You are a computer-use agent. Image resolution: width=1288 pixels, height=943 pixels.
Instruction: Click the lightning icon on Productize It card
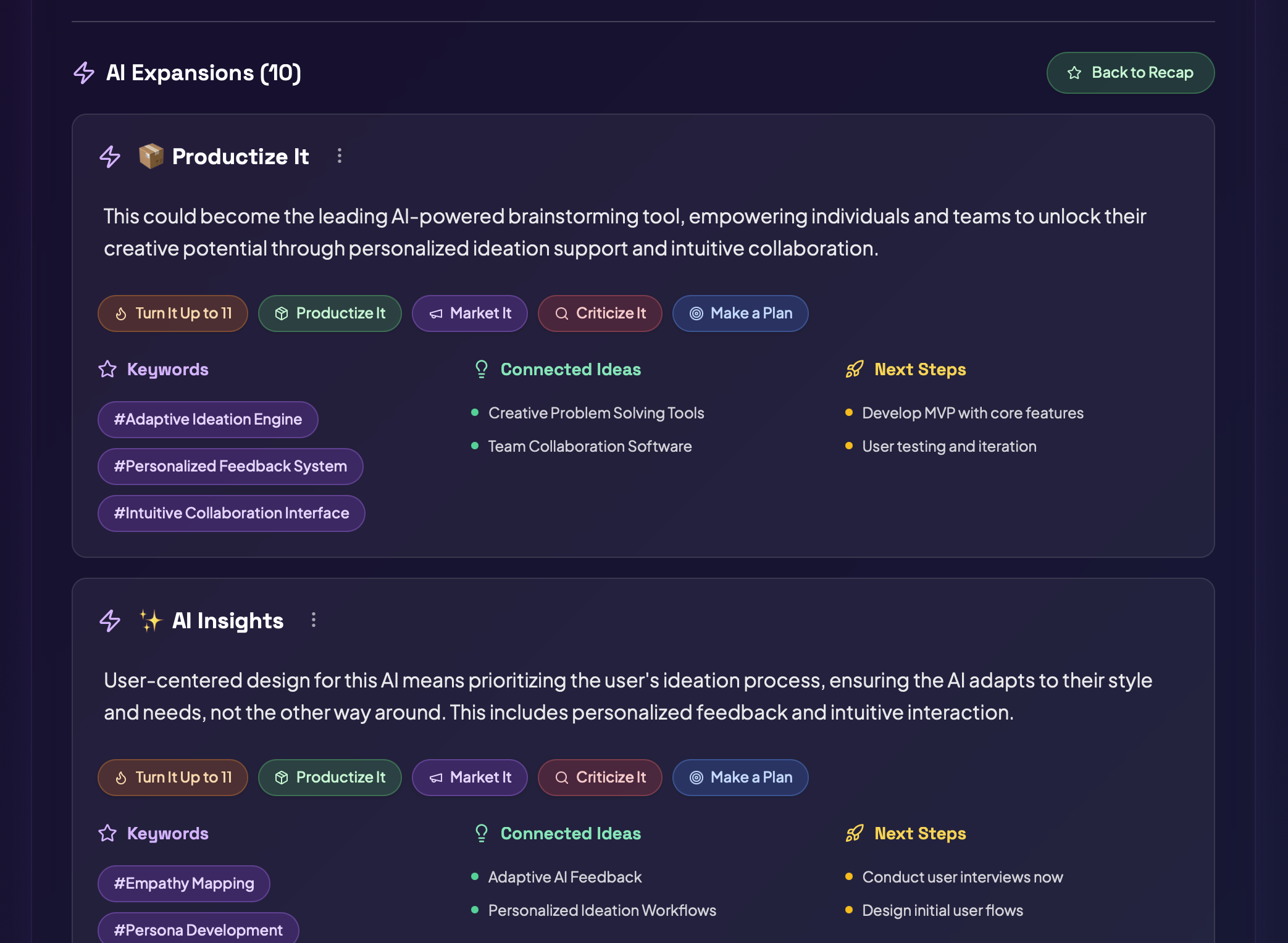110,157
